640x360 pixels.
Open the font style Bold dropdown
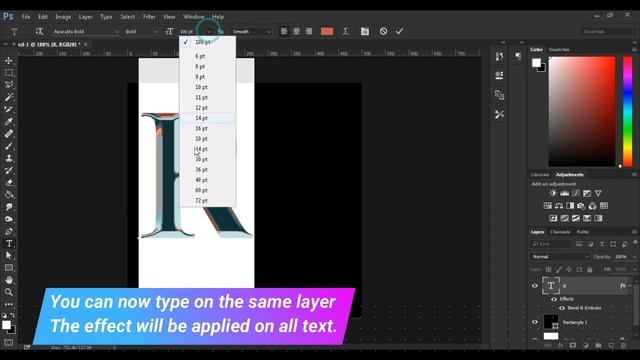(140, 31)
